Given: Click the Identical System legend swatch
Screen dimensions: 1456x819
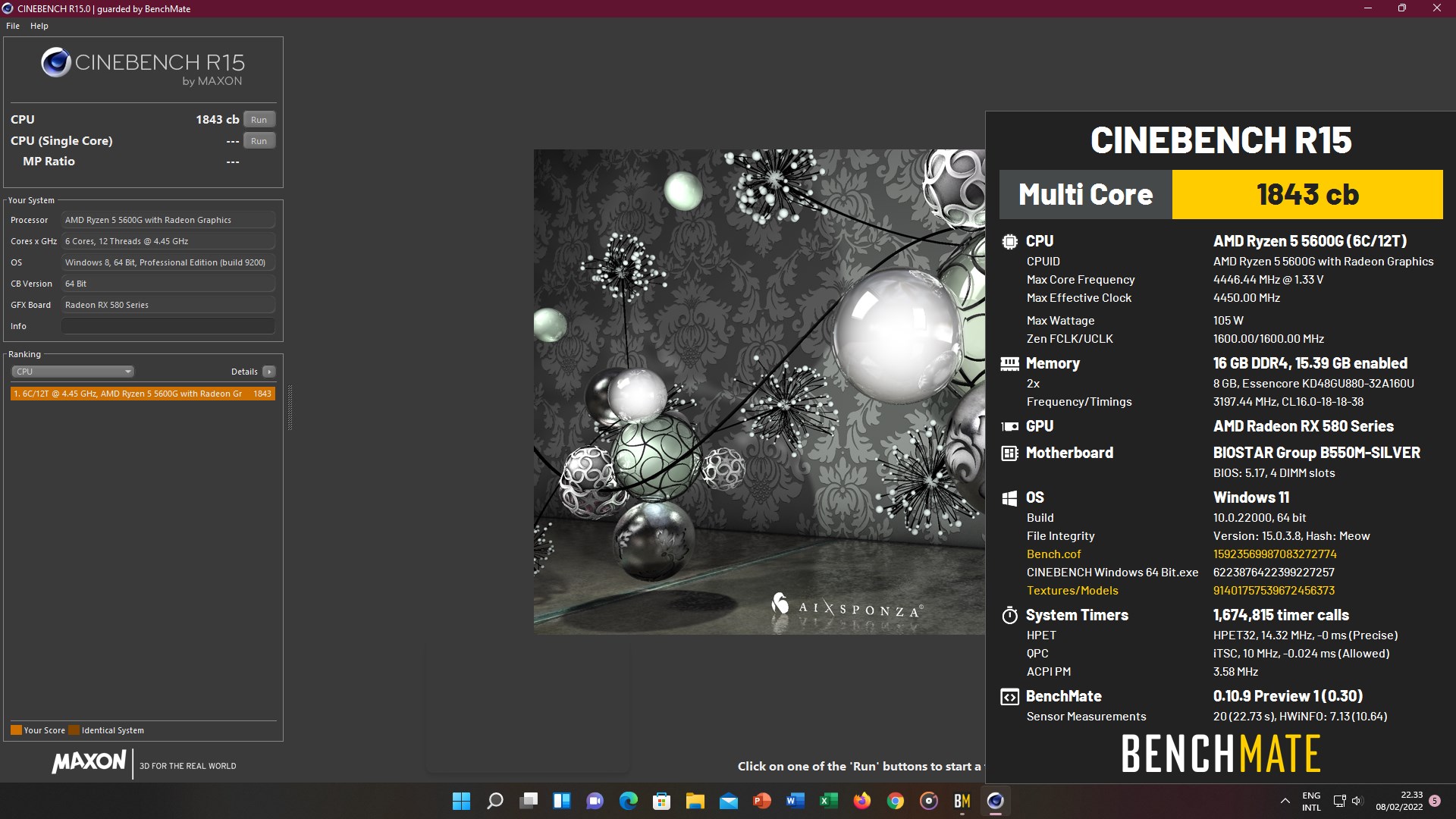Looking at the screenshot, I should [x=74, y=730].
